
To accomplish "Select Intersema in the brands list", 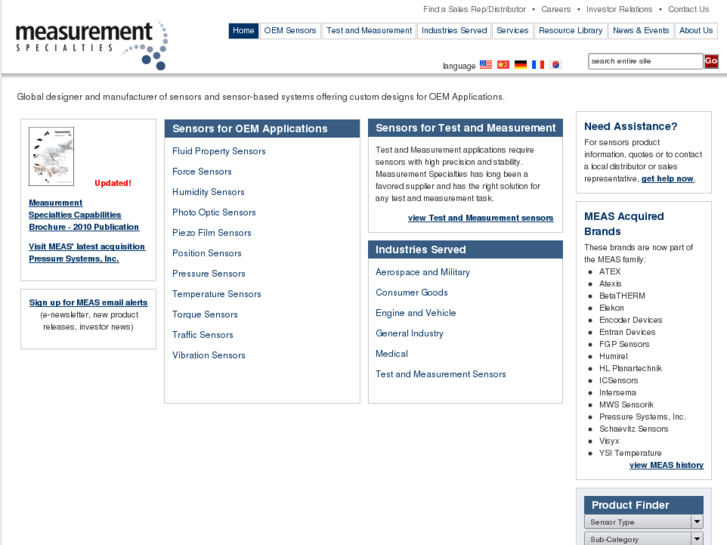I will [618, 392].
